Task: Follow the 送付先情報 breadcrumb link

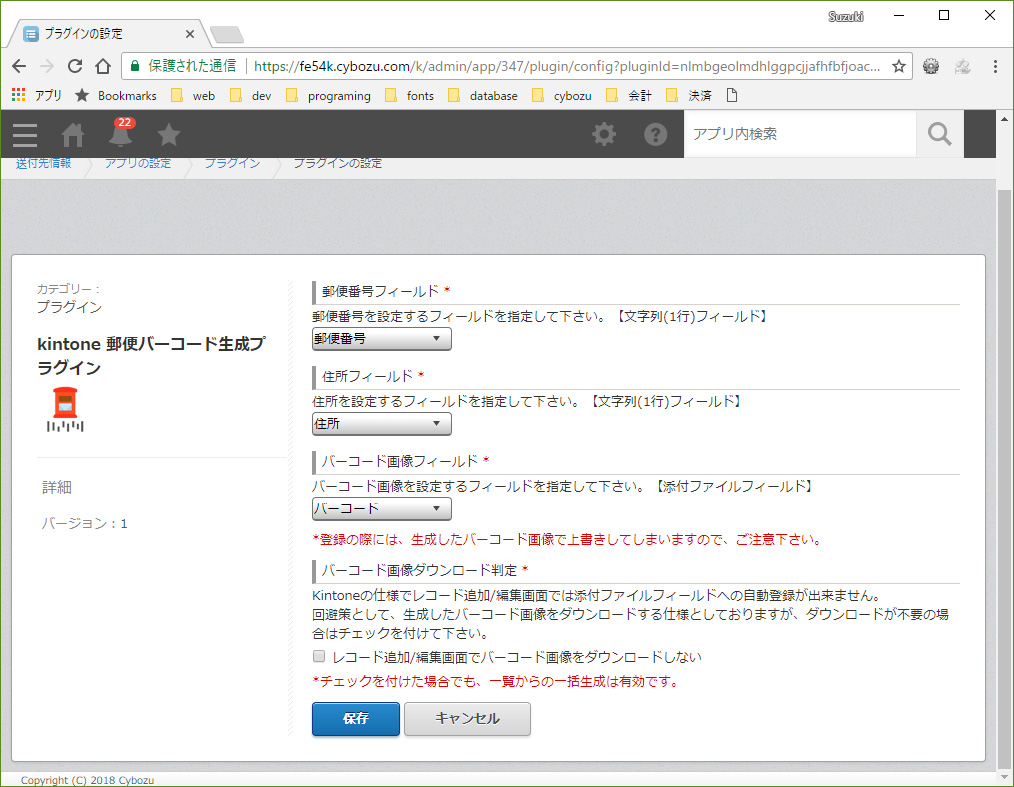Action: [43, 164]
